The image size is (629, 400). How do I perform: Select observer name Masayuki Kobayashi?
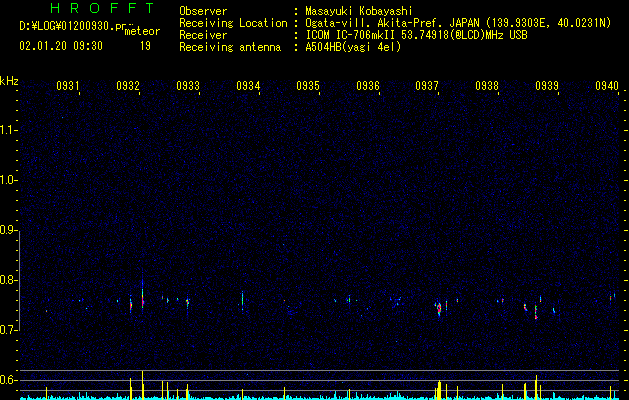pyautogui.click(x=359, y=11)
